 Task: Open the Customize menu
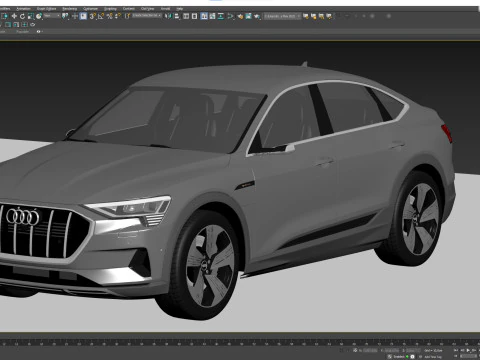(90, 9)
